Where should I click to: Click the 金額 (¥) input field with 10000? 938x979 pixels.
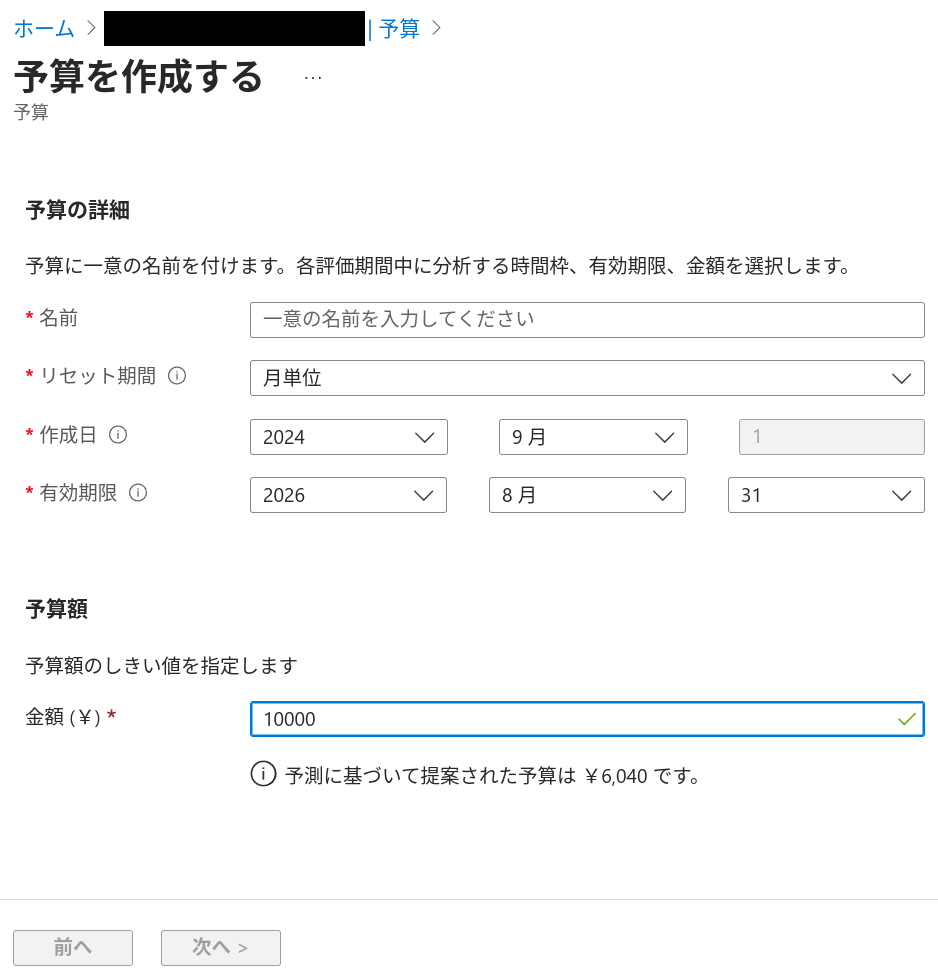[587, 719]
